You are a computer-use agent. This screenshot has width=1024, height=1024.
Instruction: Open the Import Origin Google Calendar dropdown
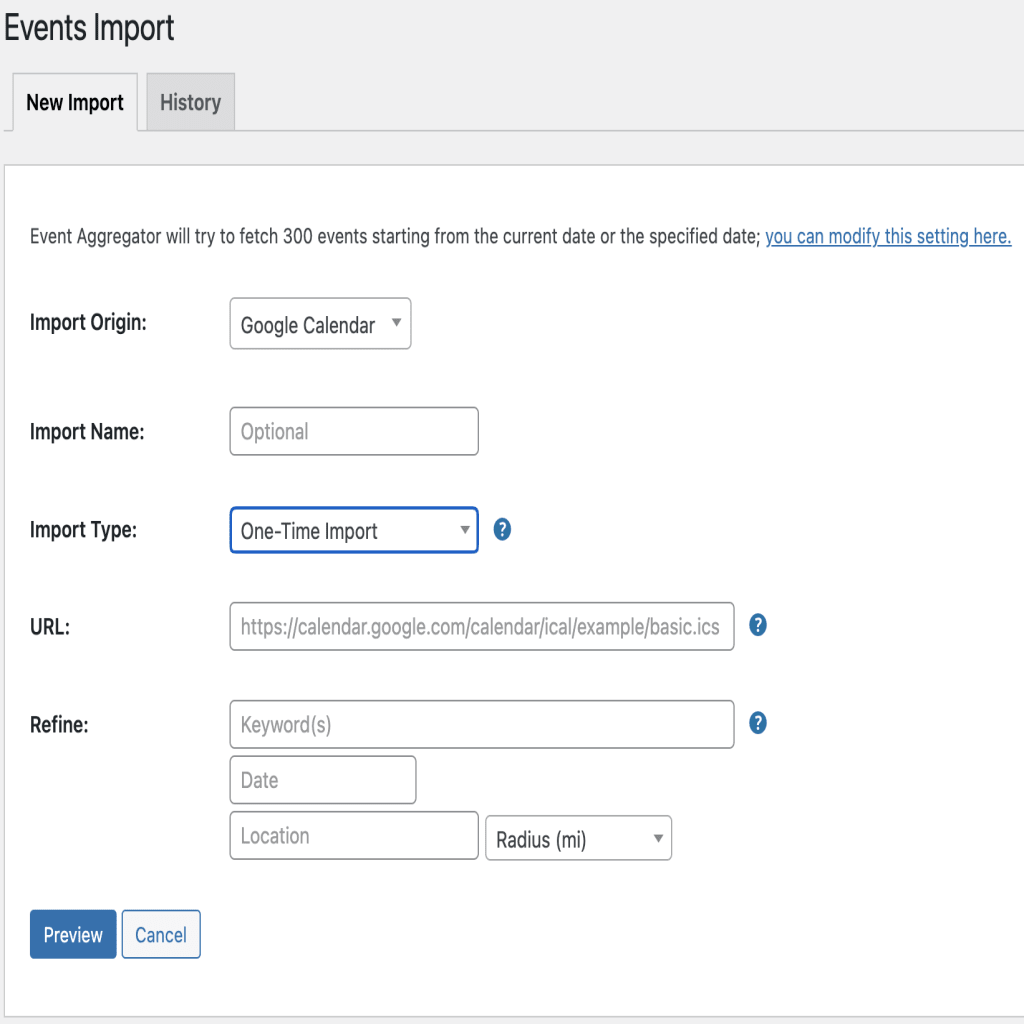(320, 324)
